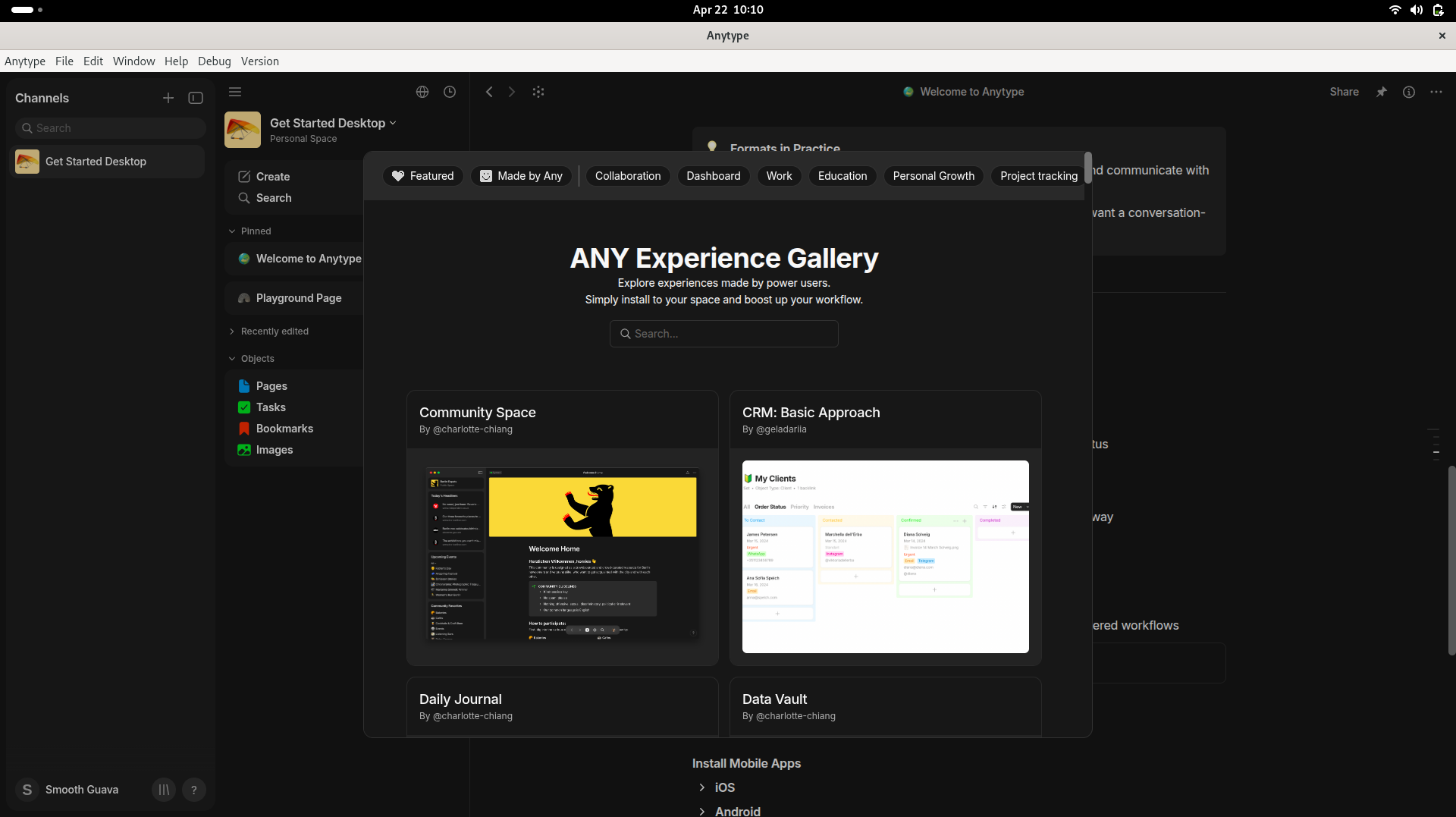
Task: Select the Collaboration category tab
Action: [628, 176]
